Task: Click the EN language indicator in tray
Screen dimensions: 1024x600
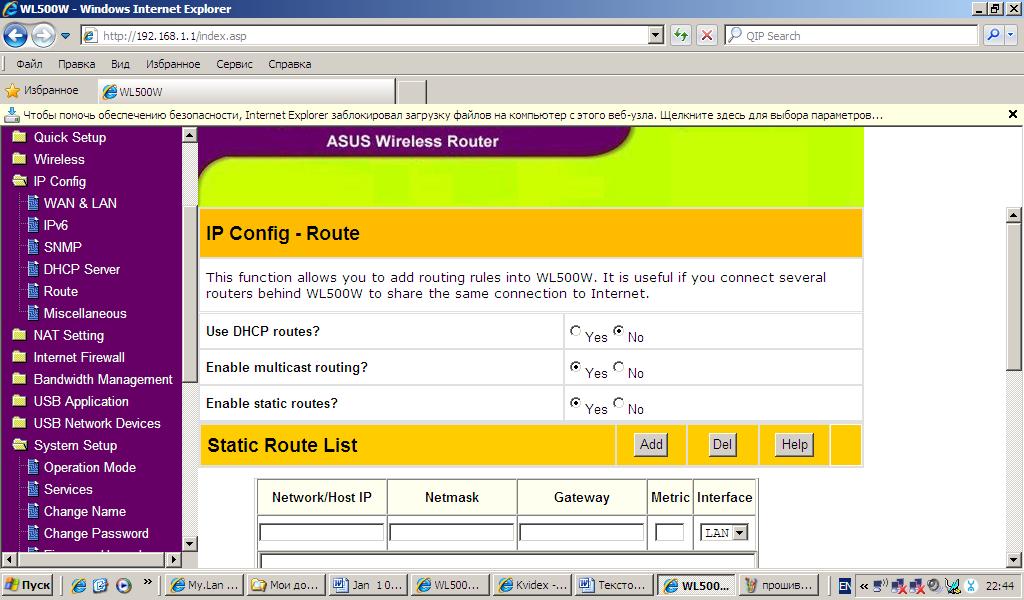Action: (x=844, y=586)
